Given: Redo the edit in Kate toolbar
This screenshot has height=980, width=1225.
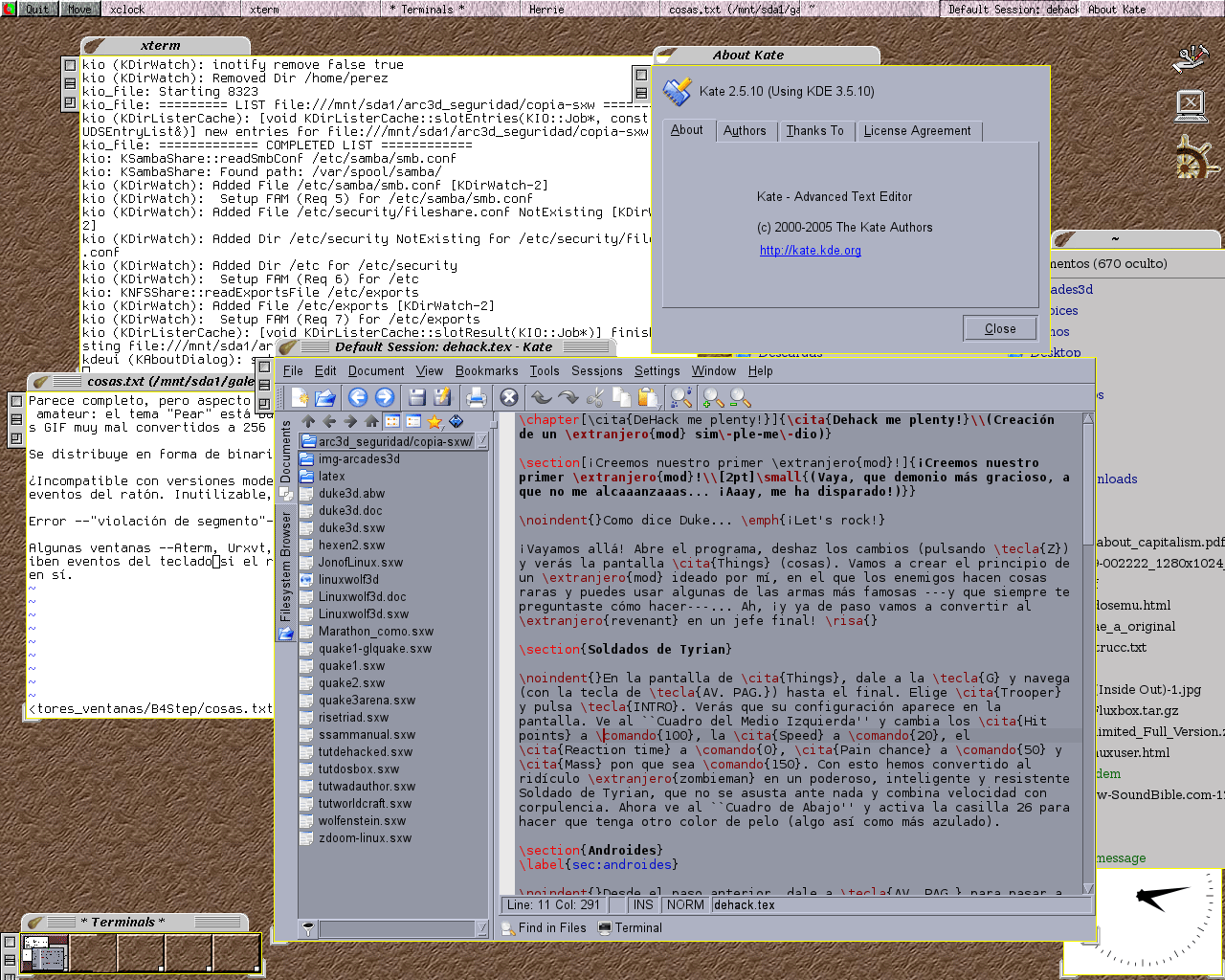Looking at the screenshot, I should coord(568,397).
